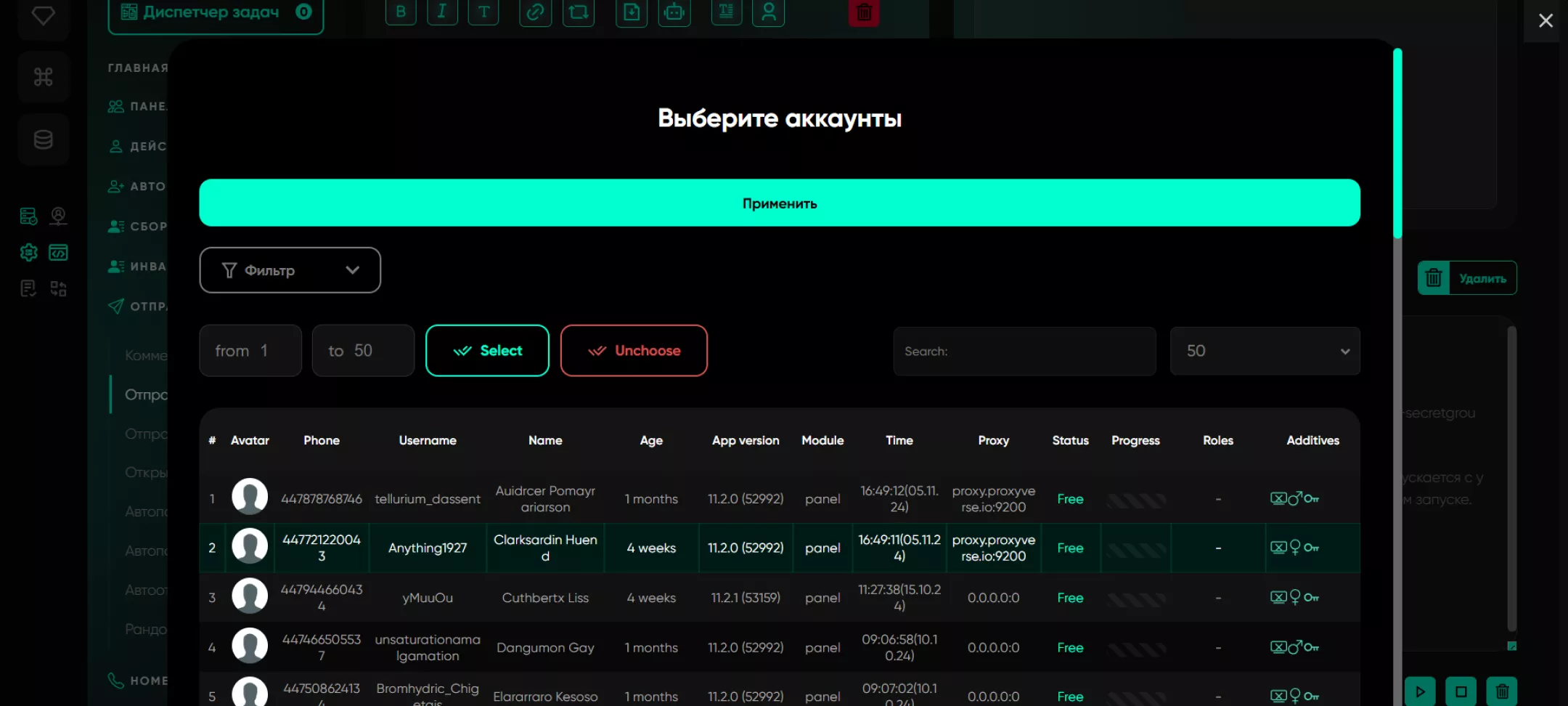The width and height of the screenshot is (1568, 706).
Task: Click Free status in Dangumon Gay row
Action: pos(1070,647)
